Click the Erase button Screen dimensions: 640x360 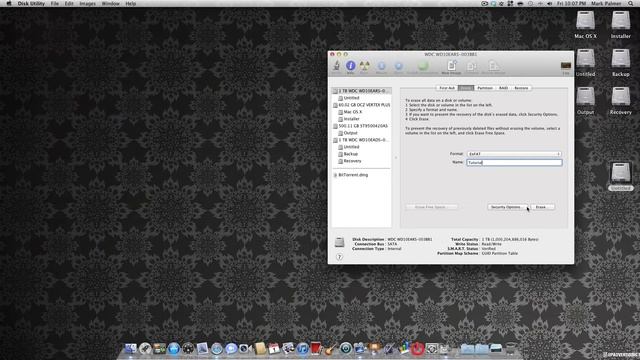[x=542, y=207]
